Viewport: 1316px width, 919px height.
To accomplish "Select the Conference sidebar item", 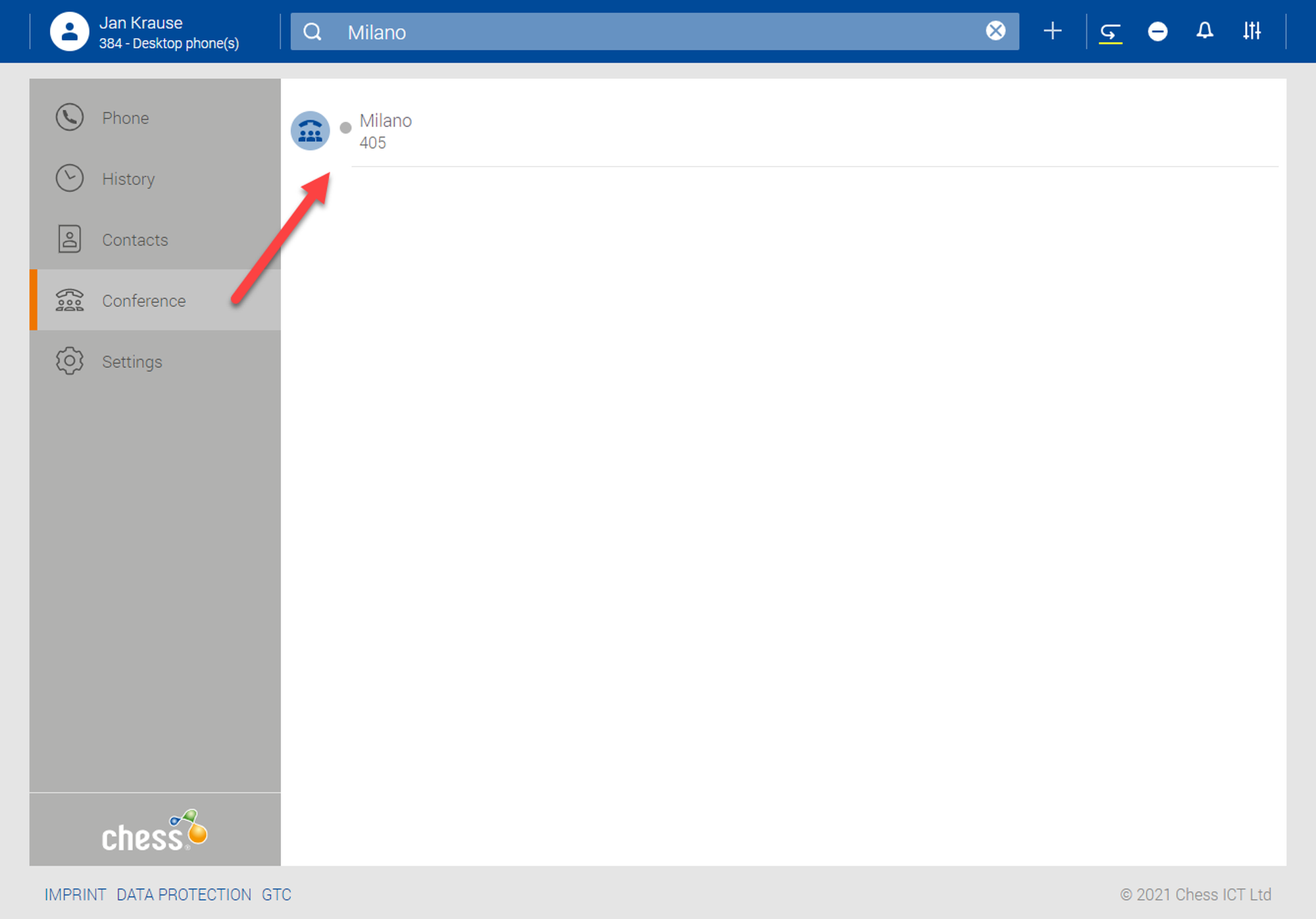I will [143, 301].
